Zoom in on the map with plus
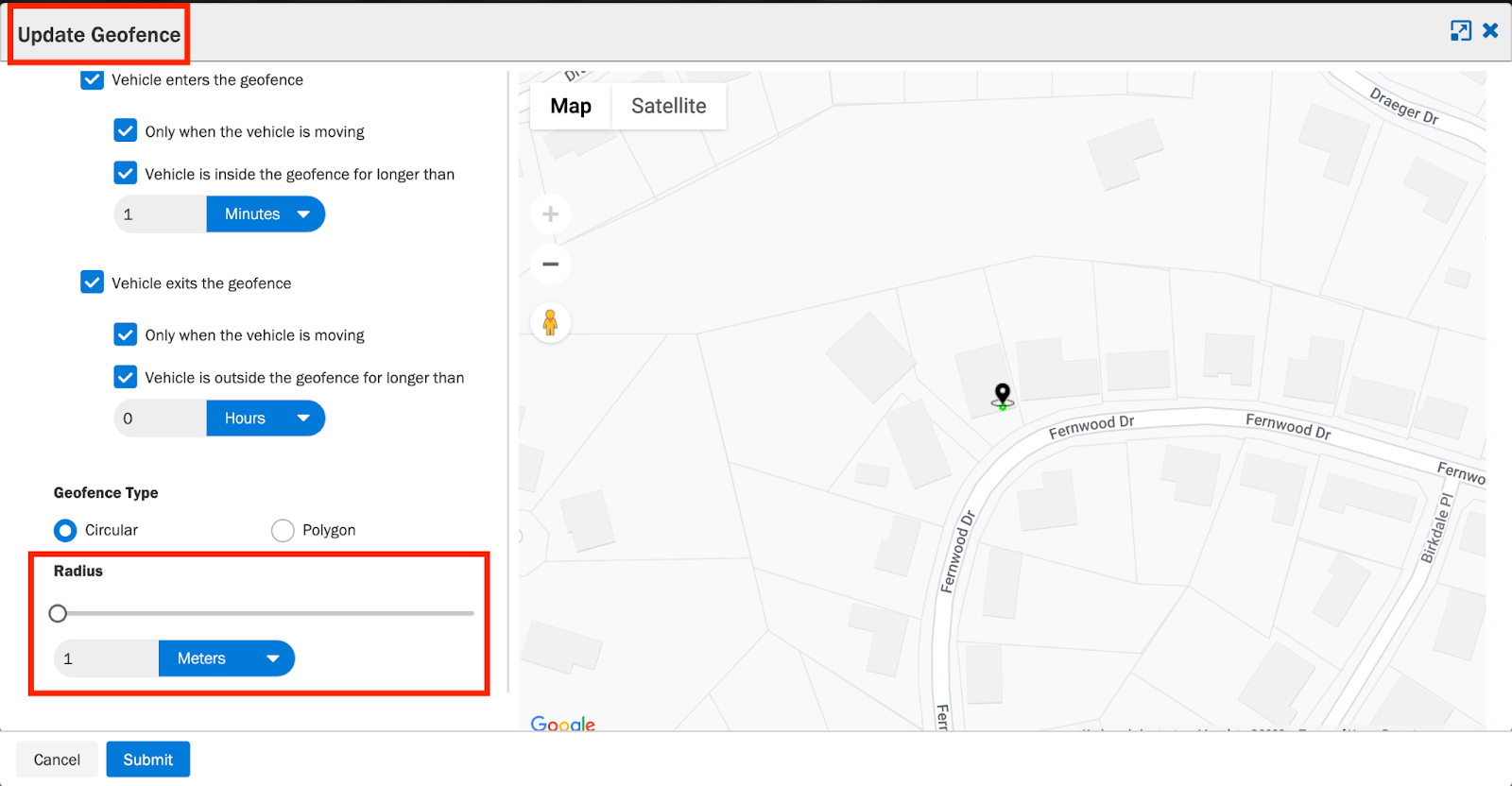The height and width of the screenshot is (786, 1512). coord(550,214)
